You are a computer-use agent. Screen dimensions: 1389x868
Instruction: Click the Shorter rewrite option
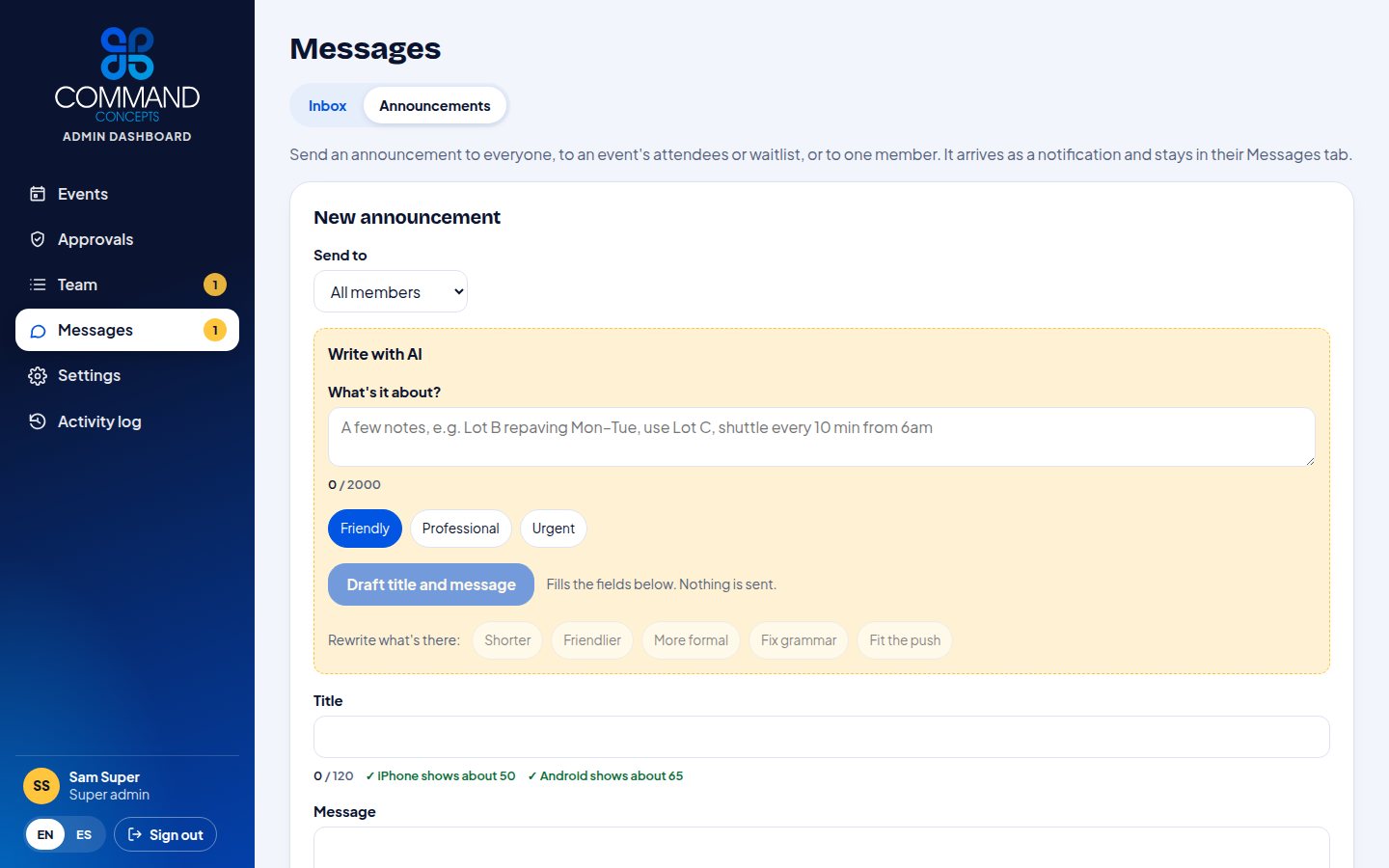507,640
